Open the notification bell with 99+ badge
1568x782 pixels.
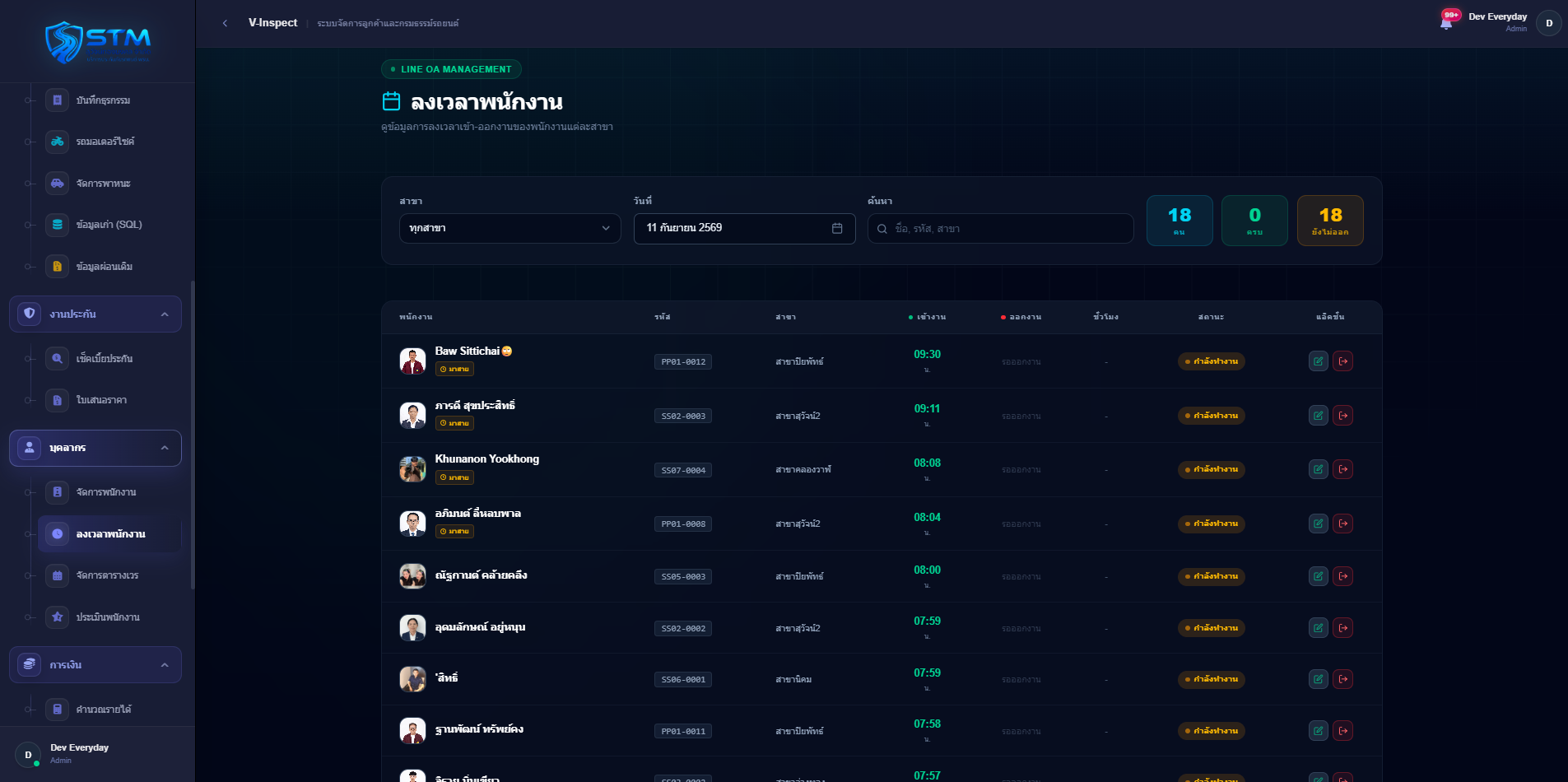[1447, 20]
